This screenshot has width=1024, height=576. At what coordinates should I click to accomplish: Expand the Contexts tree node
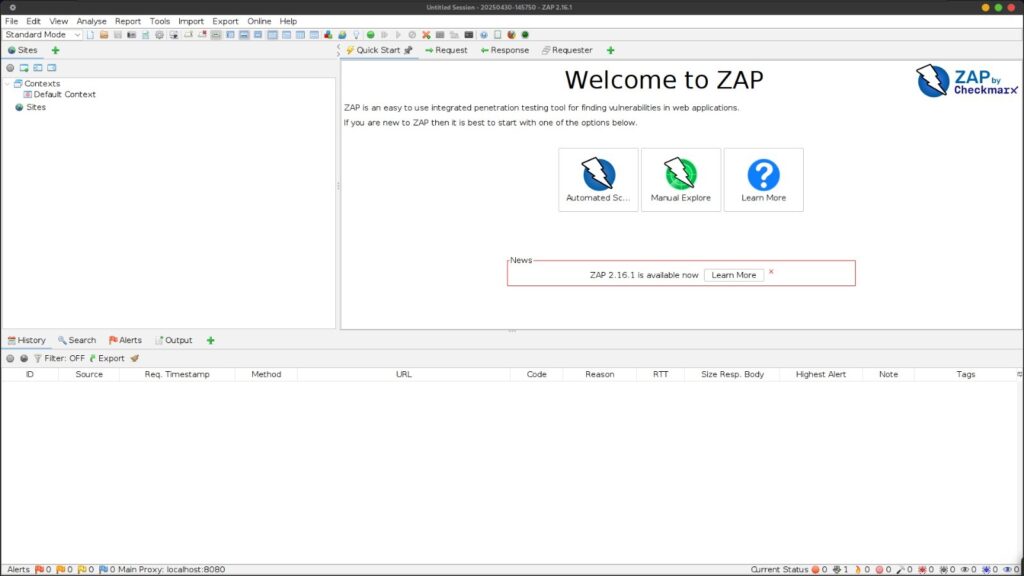(x=7, y=84)
